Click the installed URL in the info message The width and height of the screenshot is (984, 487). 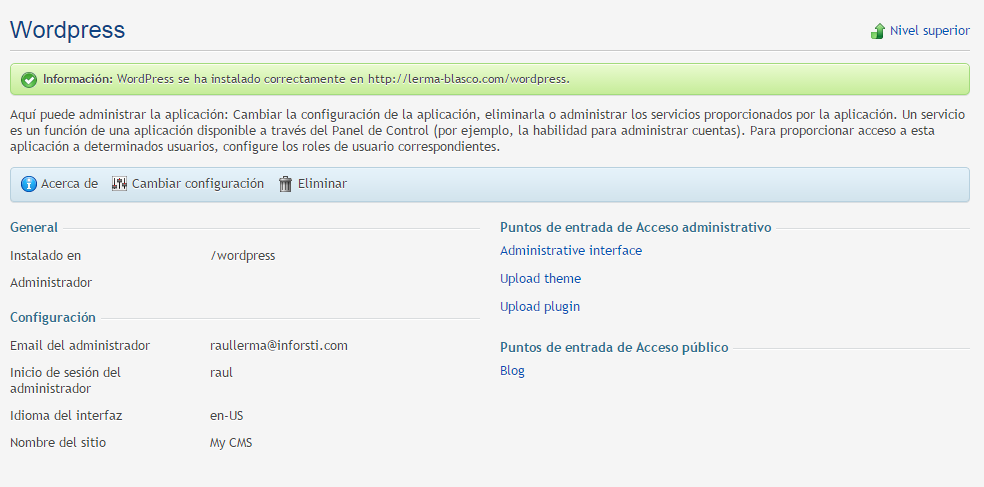pos(469,79)
